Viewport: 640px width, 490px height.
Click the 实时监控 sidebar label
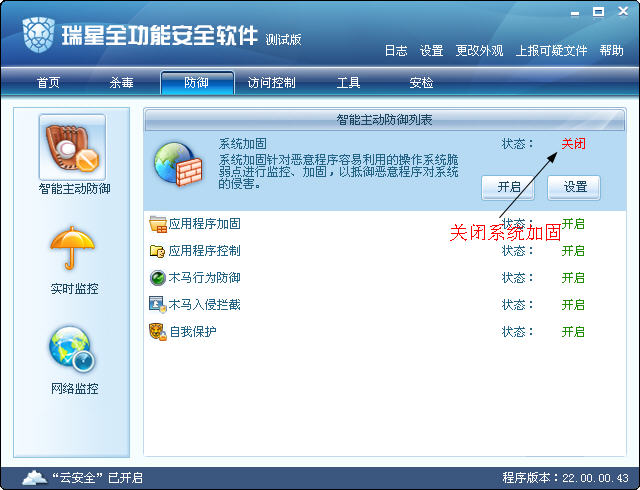tap(74, 289)
